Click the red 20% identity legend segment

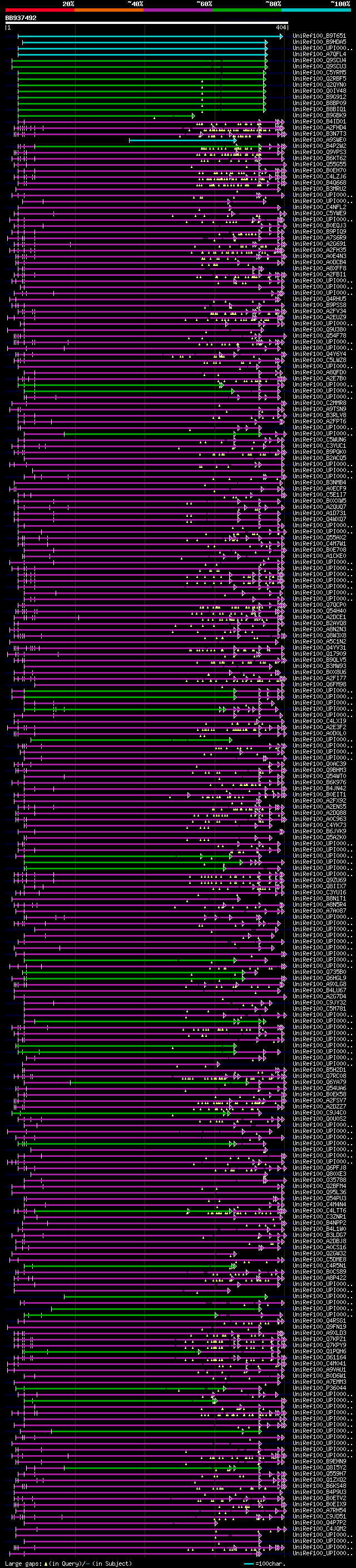(39, 10)
